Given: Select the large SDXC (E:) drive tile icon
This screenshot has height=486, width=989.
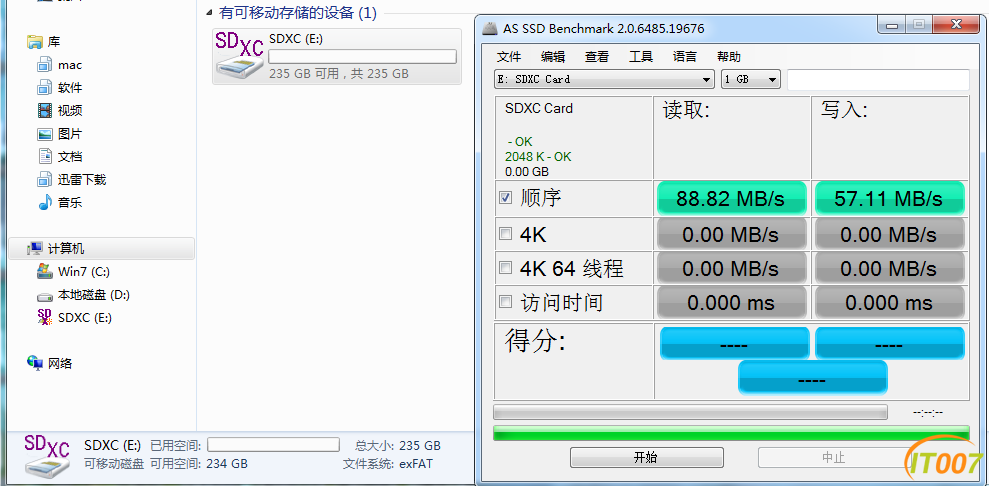Looking at the screenshot, I should (x=239, y=55).
